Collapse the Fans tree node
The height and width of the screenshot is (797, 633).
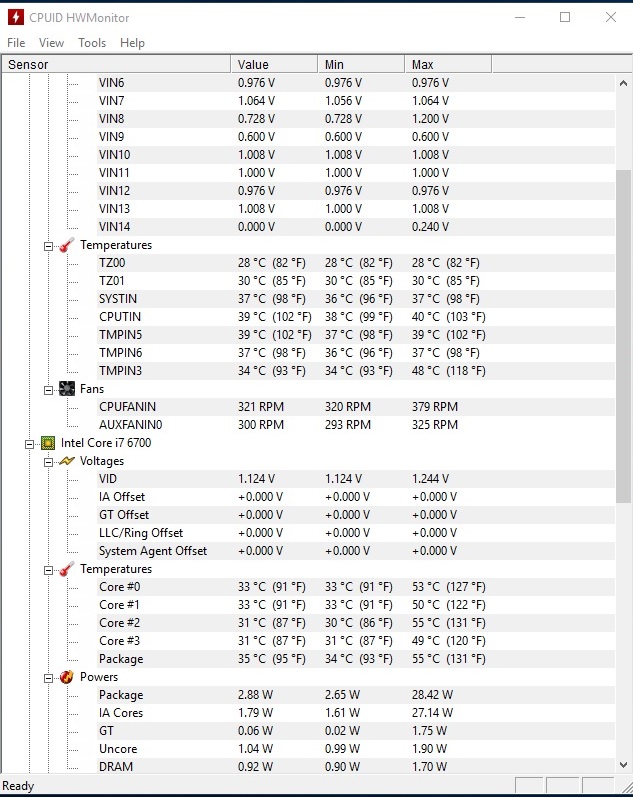(48, 390)
